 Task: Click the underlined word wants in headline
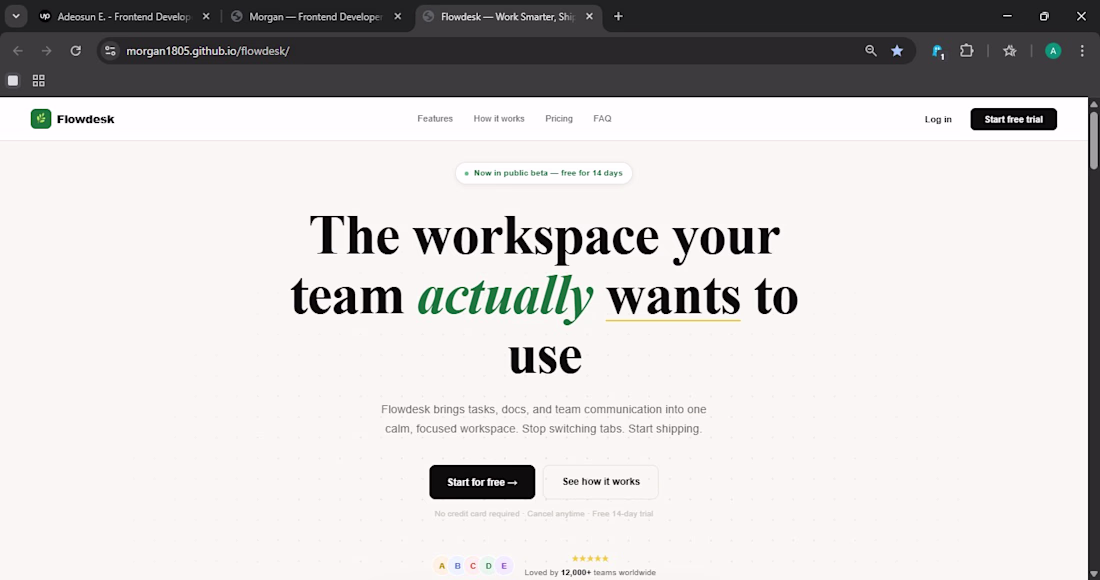point(673,297)
